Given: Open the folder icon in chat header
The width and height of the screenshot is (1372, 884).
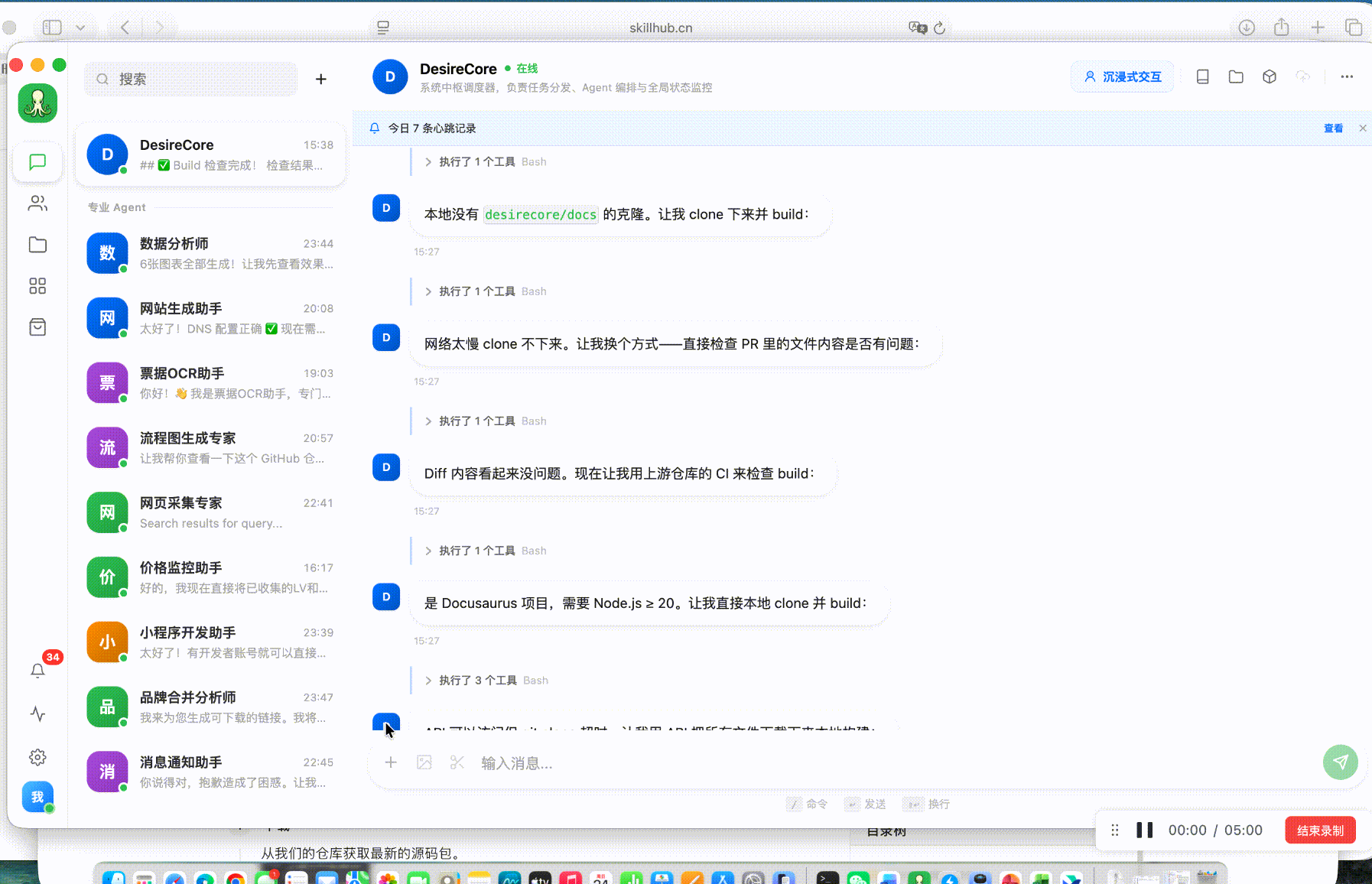Looking at the screenshot, I should tap(1236, 76).
